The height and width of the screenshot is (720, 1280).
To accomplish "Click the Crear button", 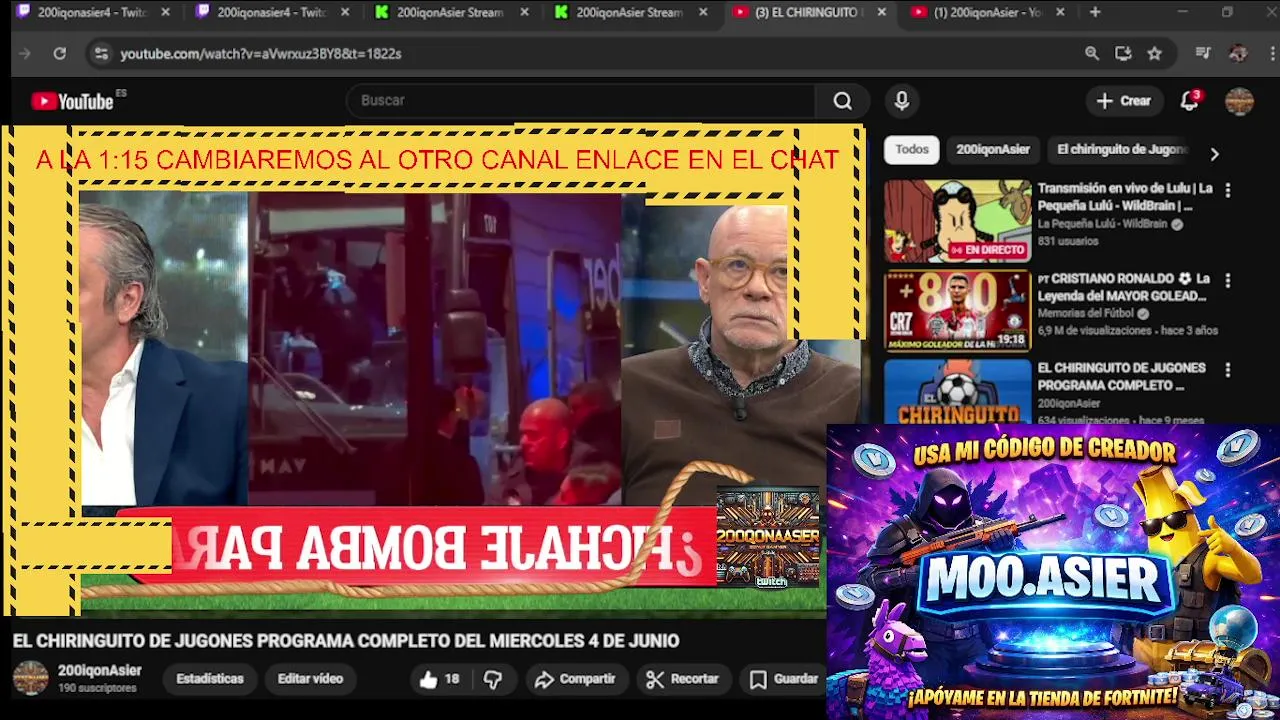I will coord(1124,100).
